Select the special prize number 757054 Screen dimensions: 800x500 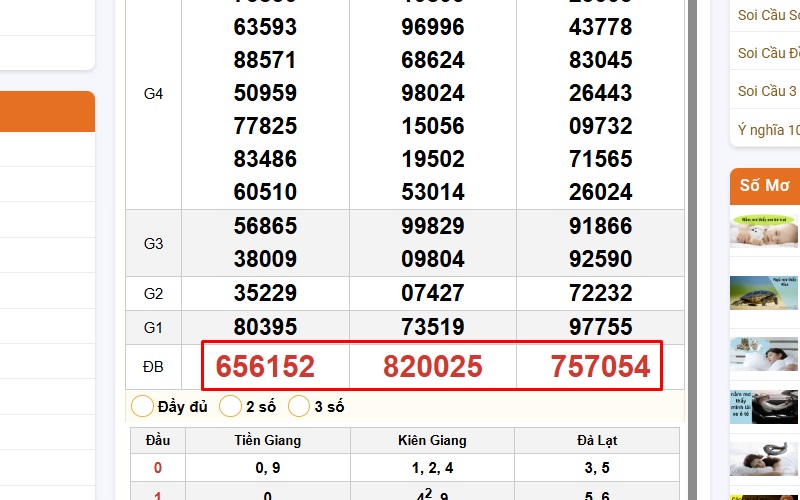[x=600, y=367]
